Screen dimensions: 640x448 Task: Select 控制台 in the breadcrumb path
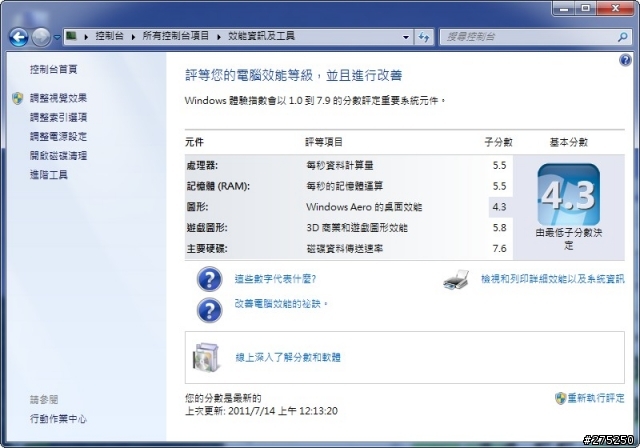109,36
